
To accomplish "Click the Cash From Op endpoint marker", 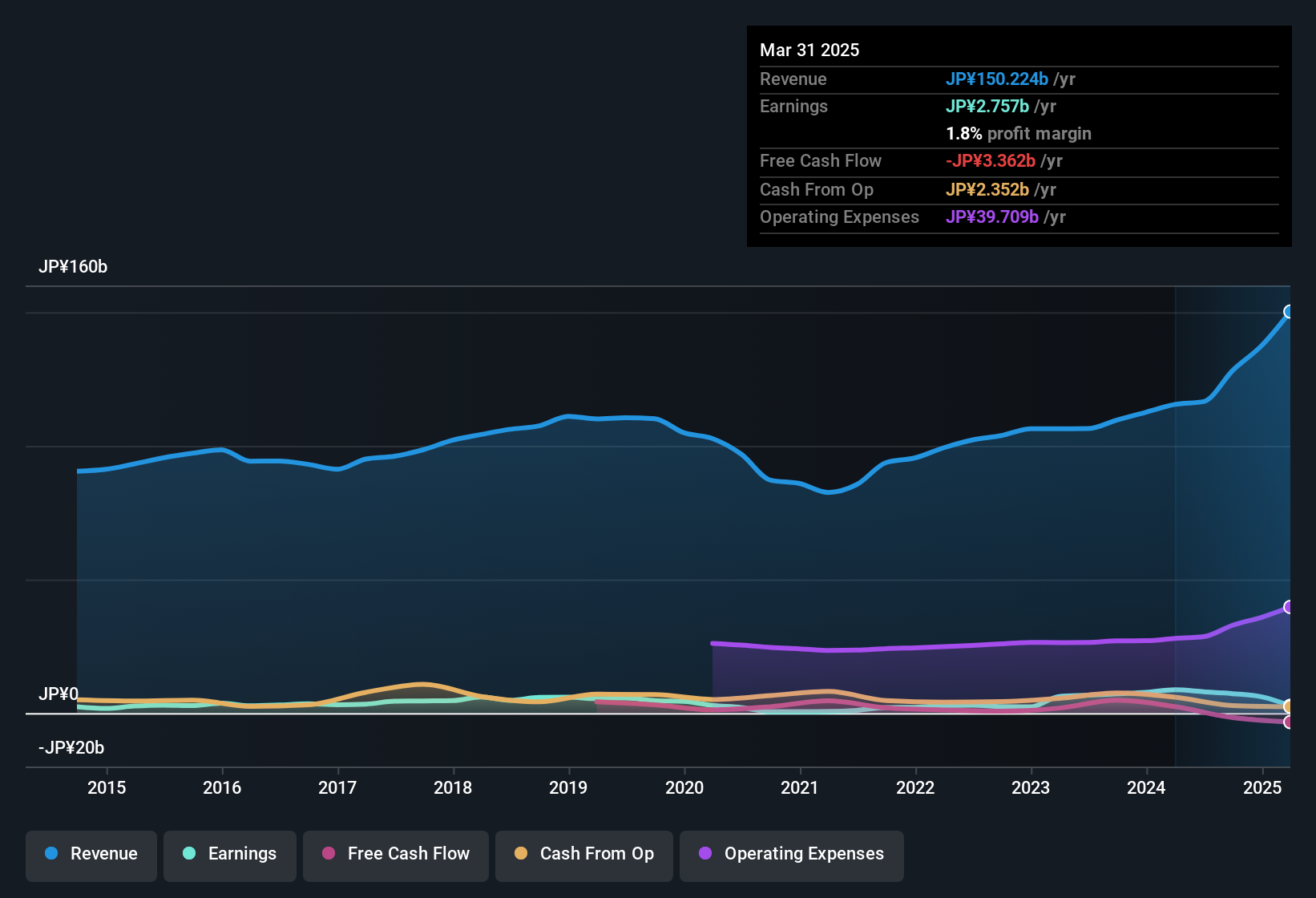I will [1289, 706].
